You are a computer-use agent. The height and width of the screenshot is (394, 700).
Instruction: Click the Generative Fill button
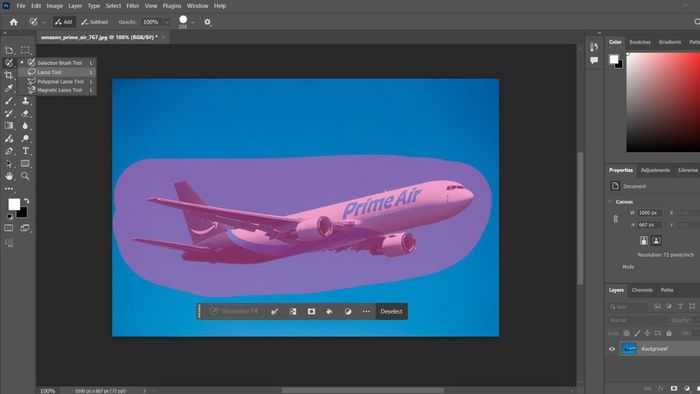234,311
